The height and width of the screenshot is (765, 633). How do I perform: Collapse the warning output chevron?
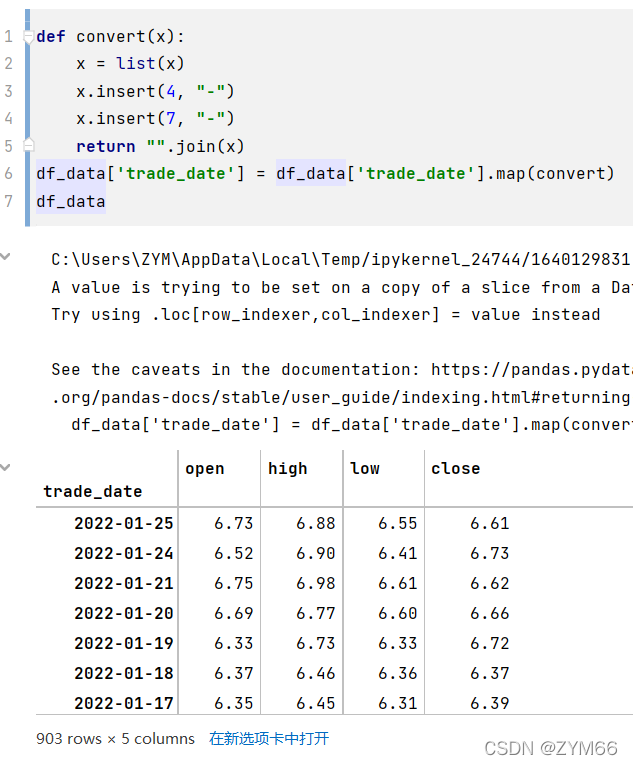coord(5,256)
